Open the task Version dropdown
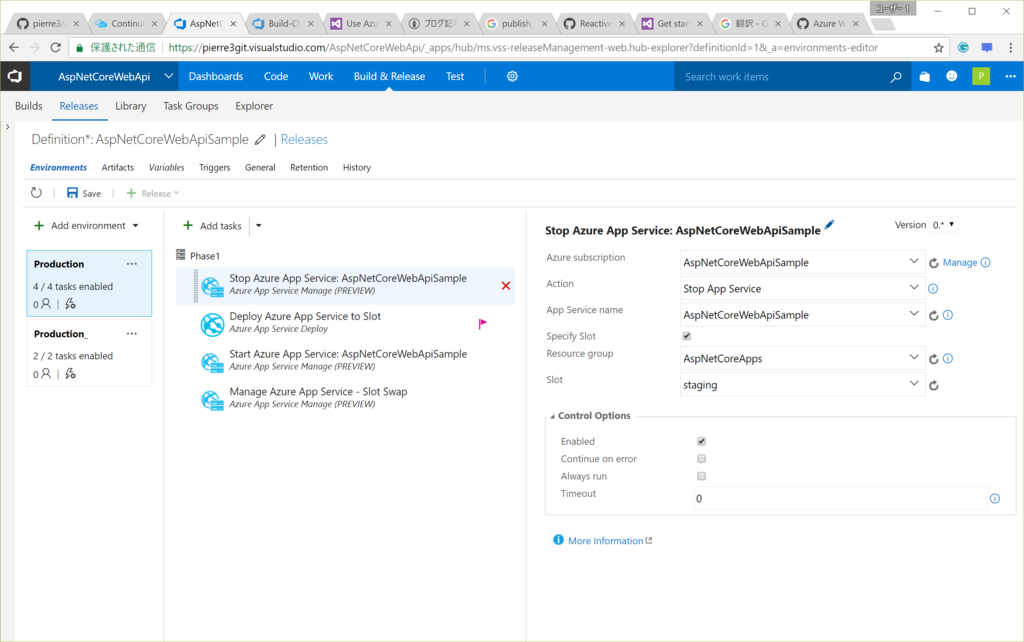Screen dimensions: 1024x642 (944, 225)
